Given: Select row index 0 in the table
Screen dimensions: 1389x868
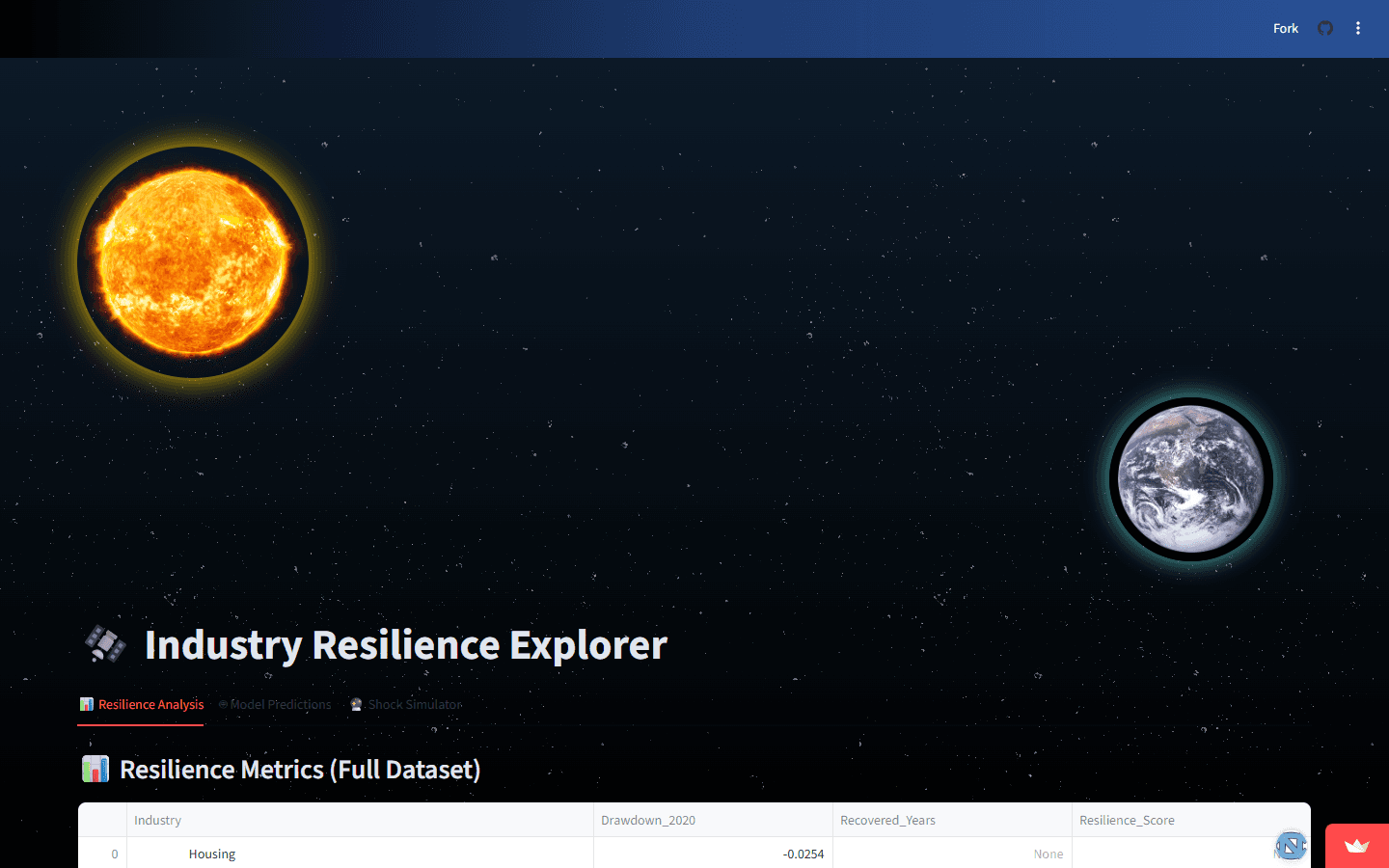Looking at the screenshot, I should (102, 854).
